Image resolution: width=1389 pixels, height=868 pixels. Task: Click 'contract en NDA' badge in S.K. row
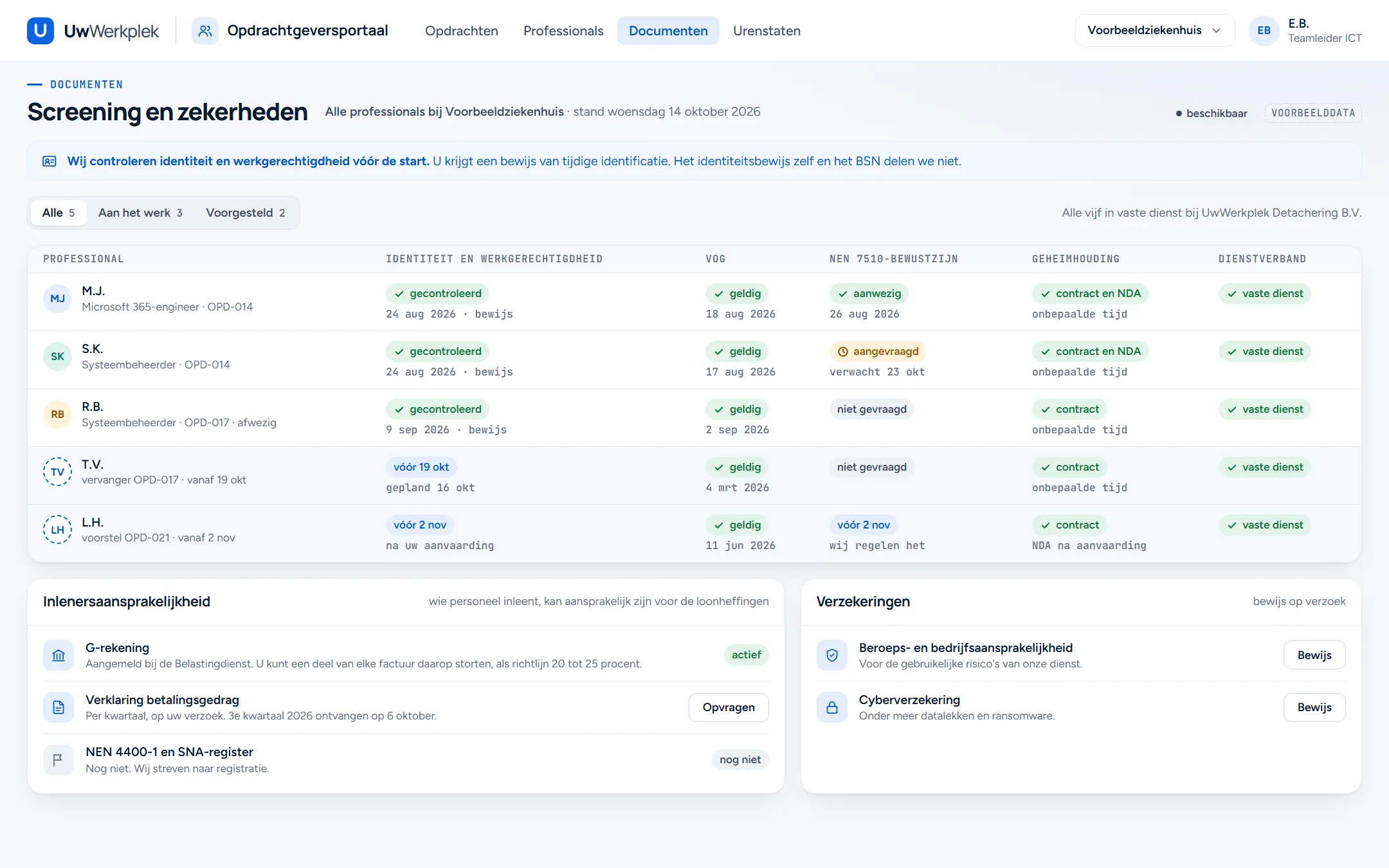(1090, 352)
